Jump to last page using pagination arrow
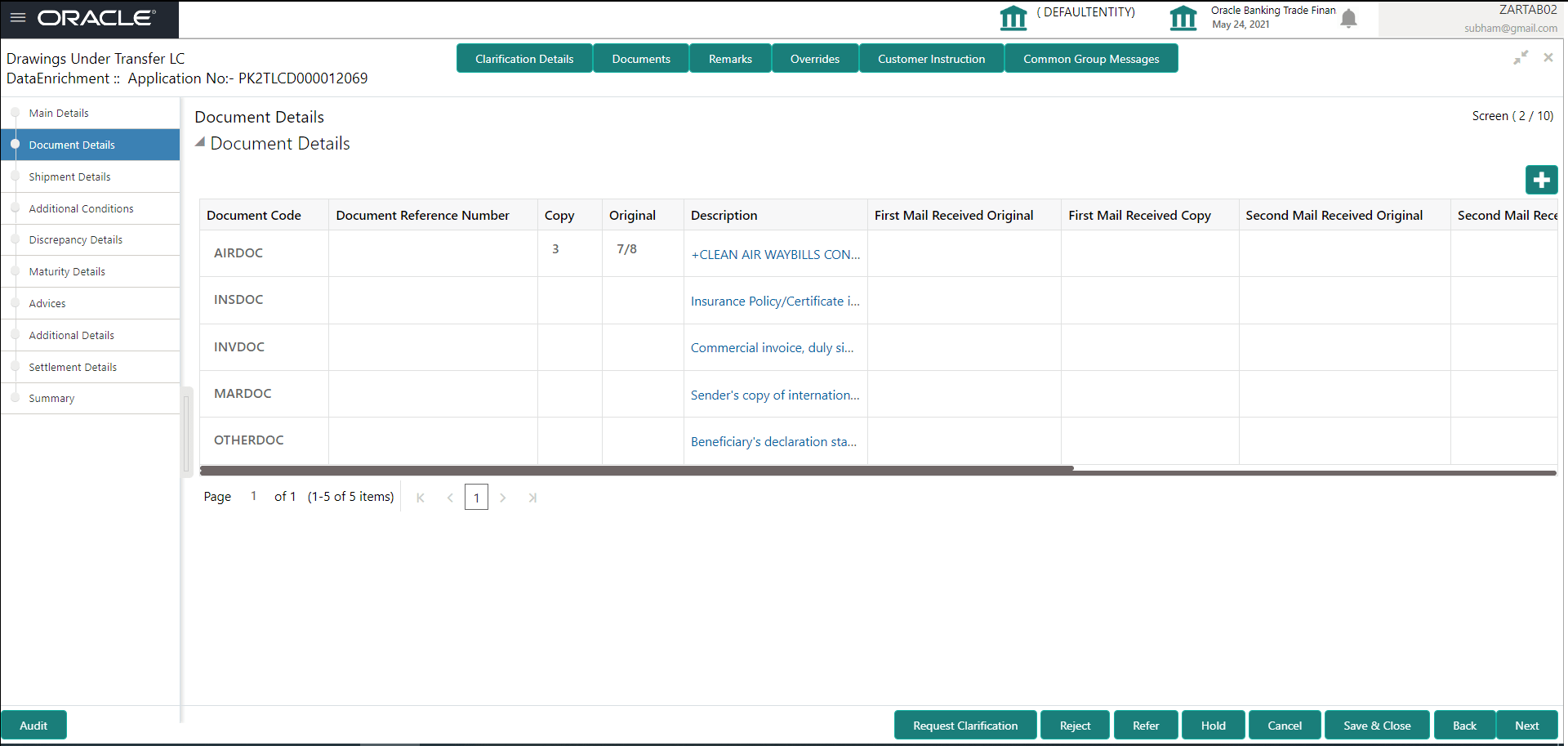 click(532, 497)
